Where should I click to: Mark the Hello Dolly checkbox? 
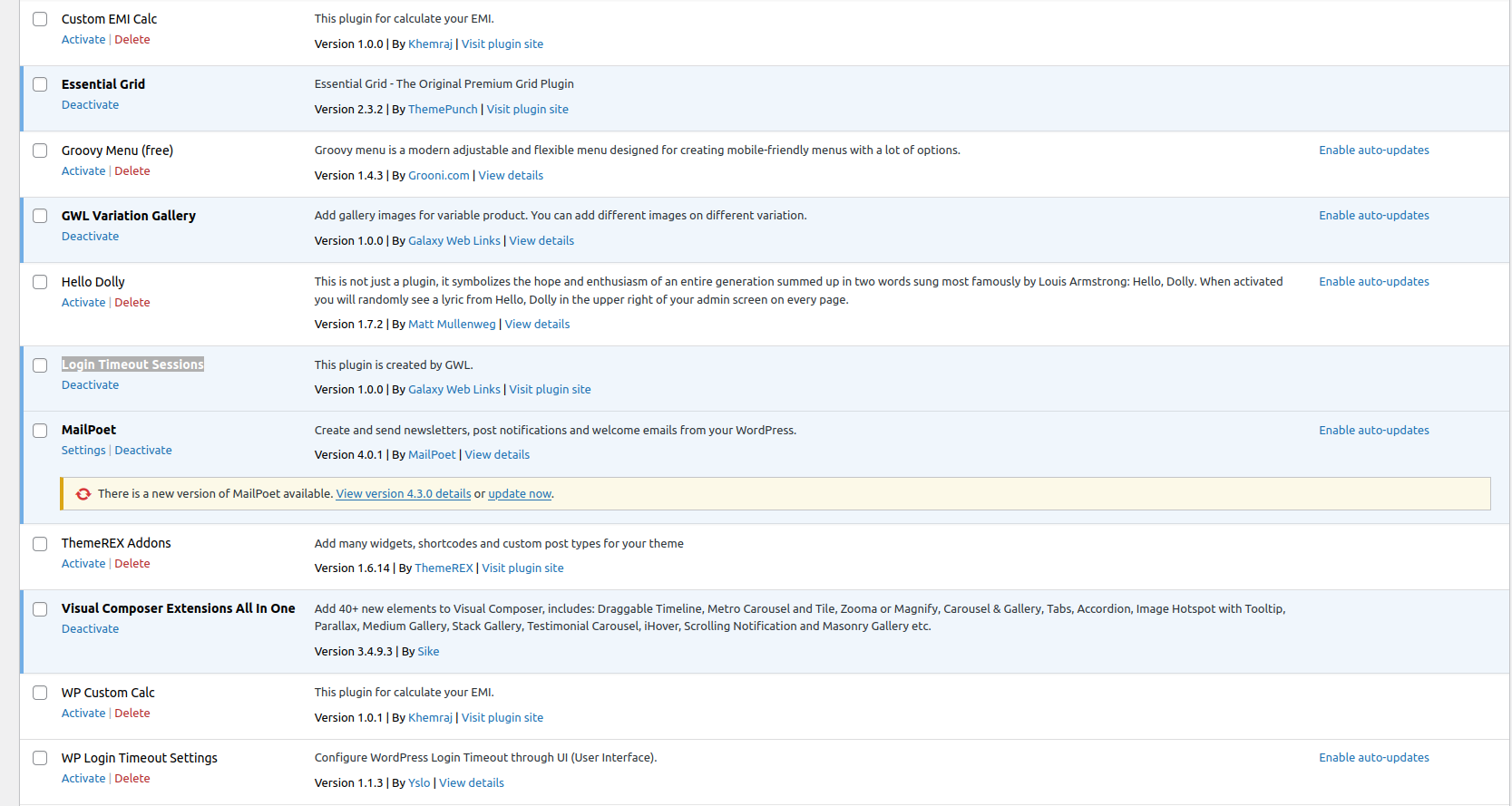point(40,282)
